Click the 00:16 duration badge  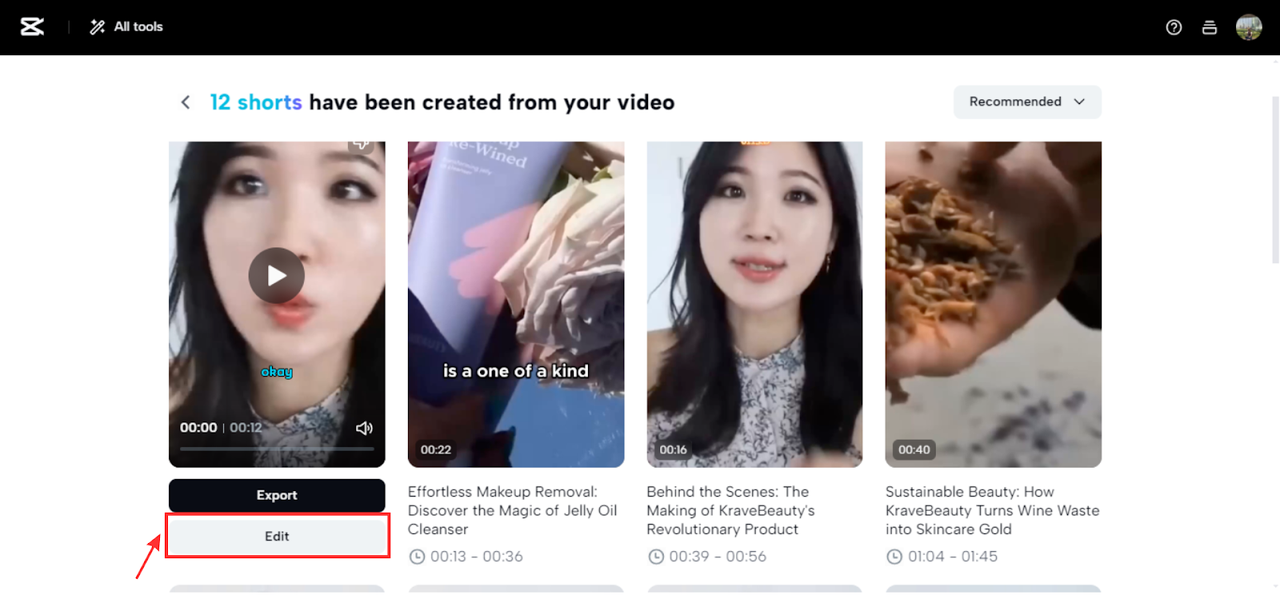click(673, 450)
